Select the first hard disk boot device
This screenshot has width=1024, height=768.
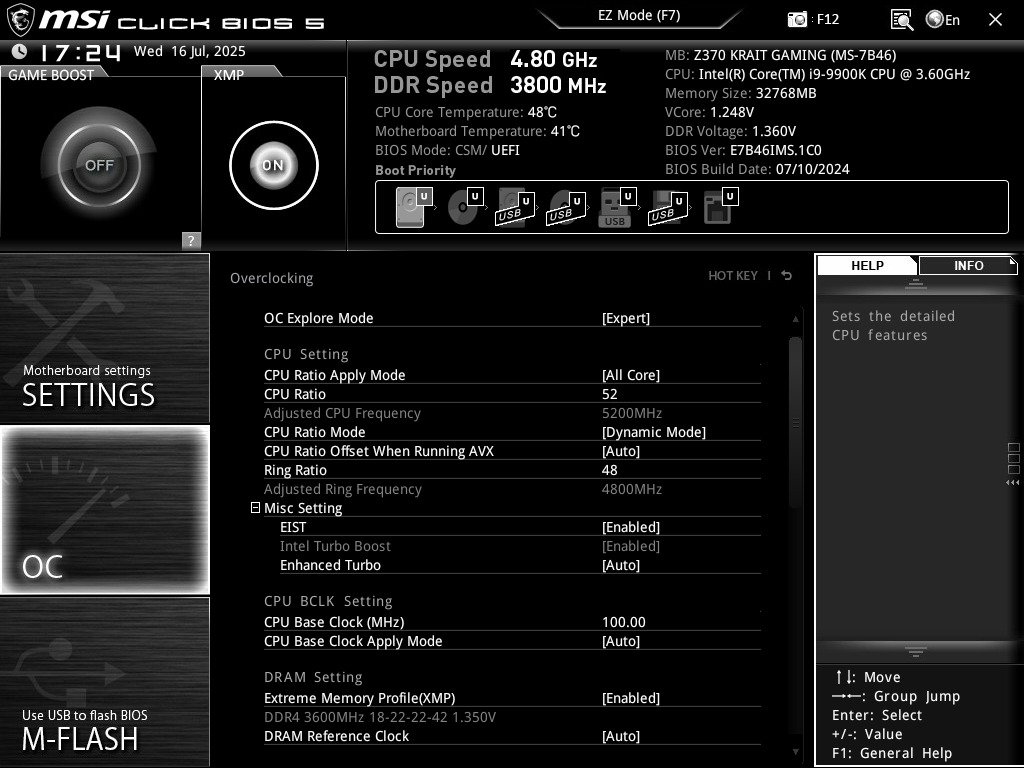click(413, 207)
